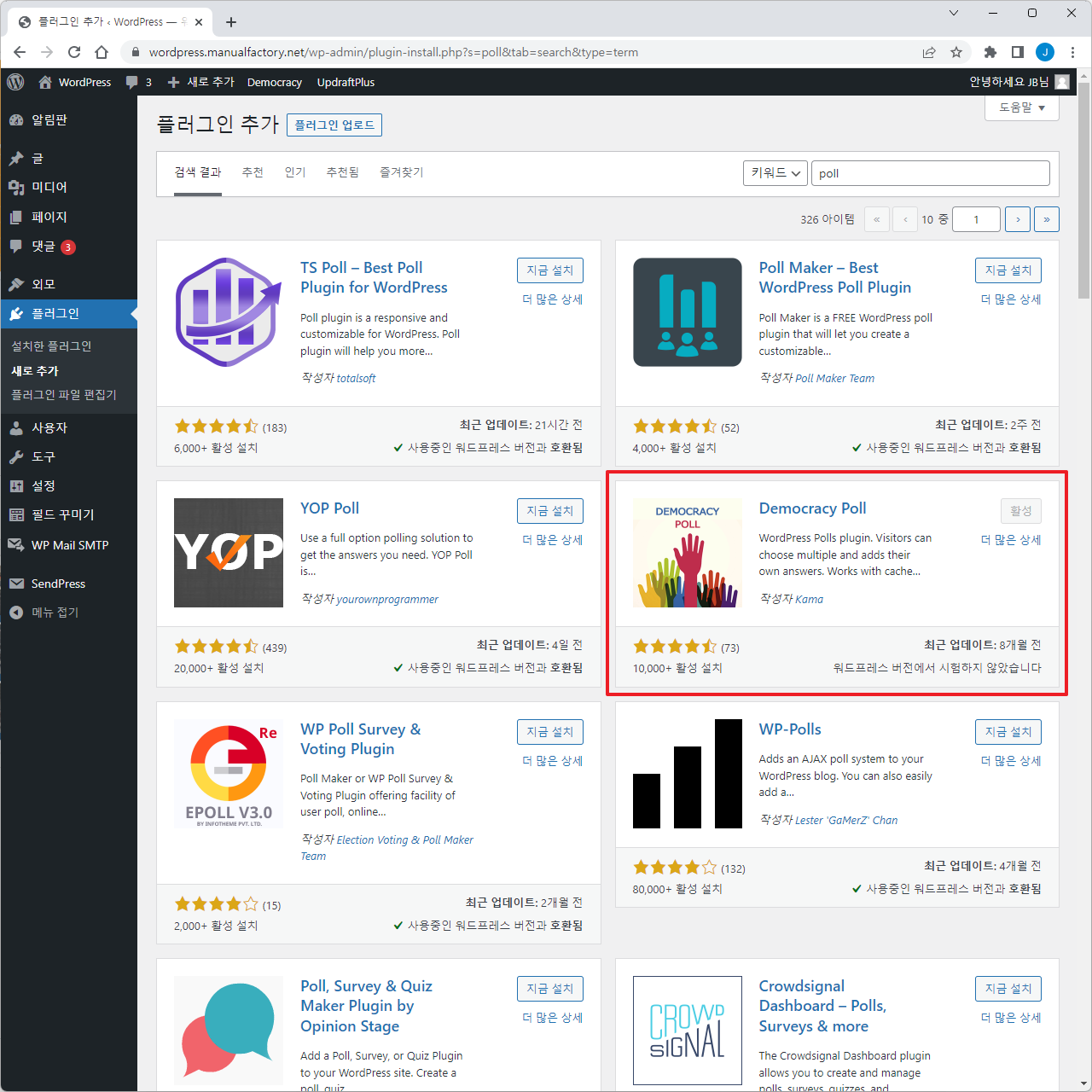The width and height of the screenshot is (1092, 1092).
Task: Open 외모 appearance menu in sidebar
Action: point(68,284)
